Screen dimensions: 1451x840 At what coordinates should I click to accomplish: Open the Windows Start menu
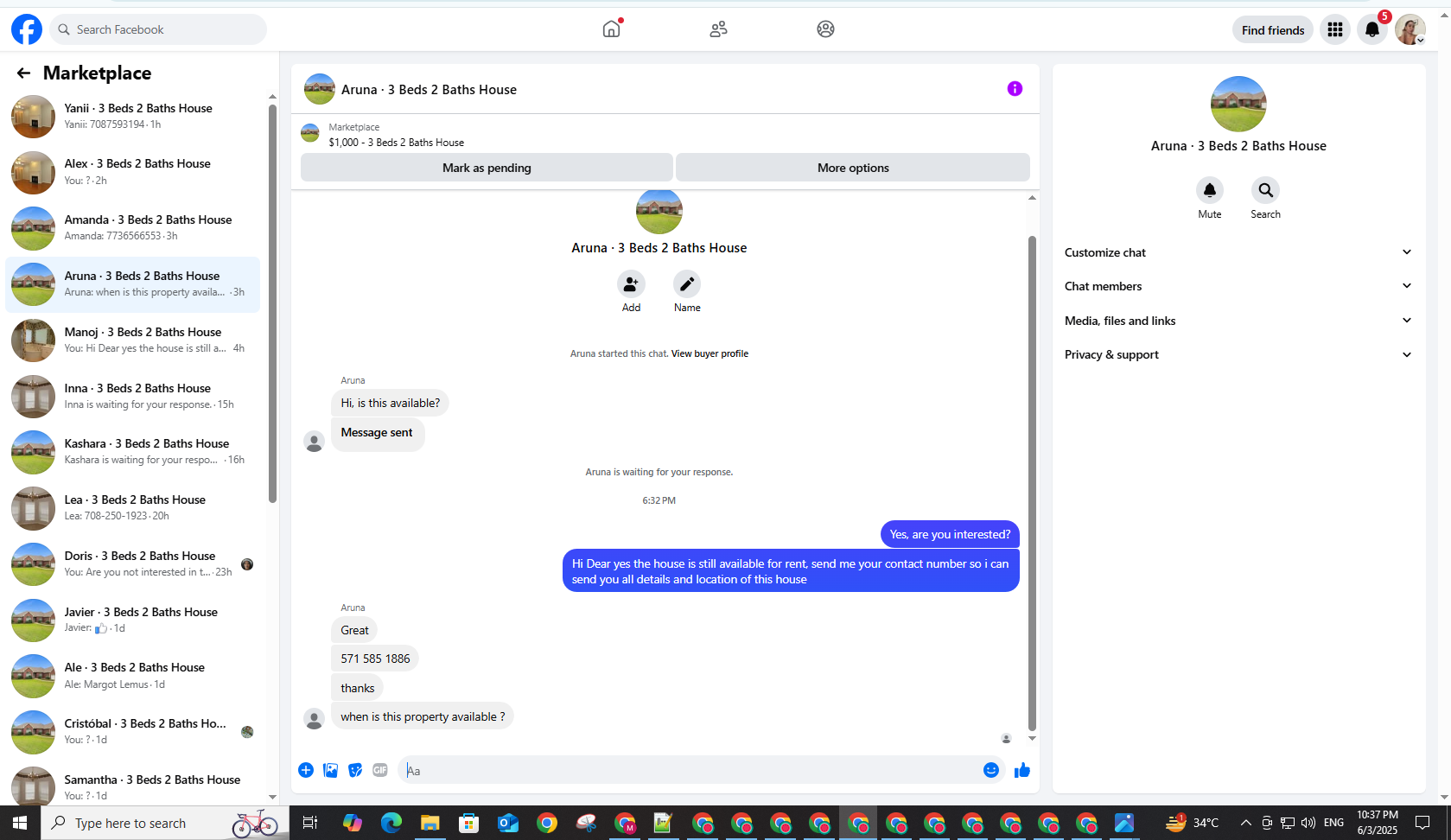[20, 823]
